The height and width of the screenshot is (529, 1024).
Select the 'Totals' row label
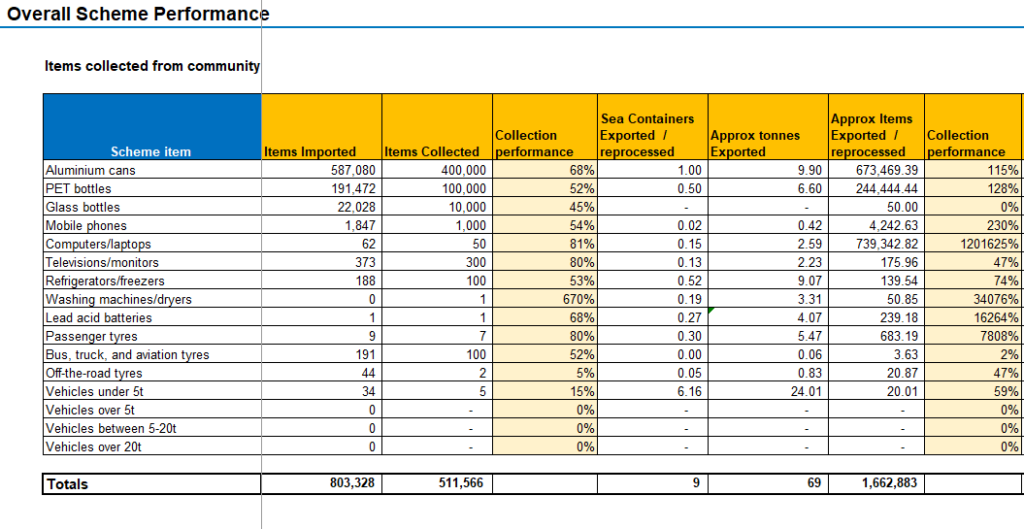(x=152, y=484)
